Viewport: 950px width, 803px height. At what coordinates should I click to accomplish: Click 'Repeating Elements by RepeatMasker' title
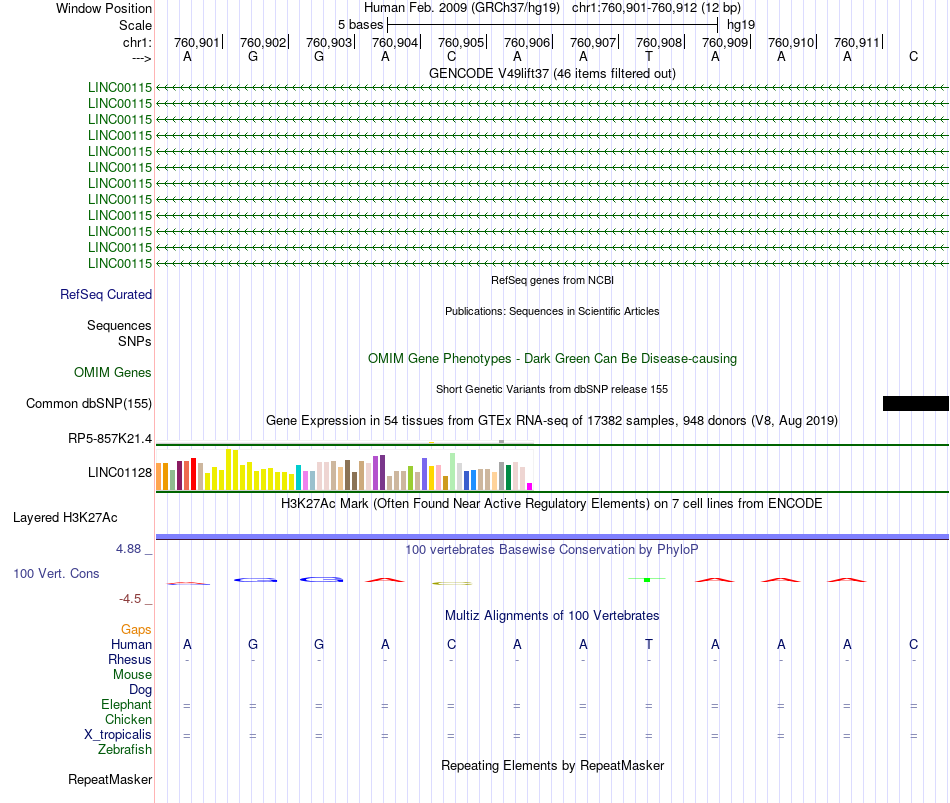[552, 765]
